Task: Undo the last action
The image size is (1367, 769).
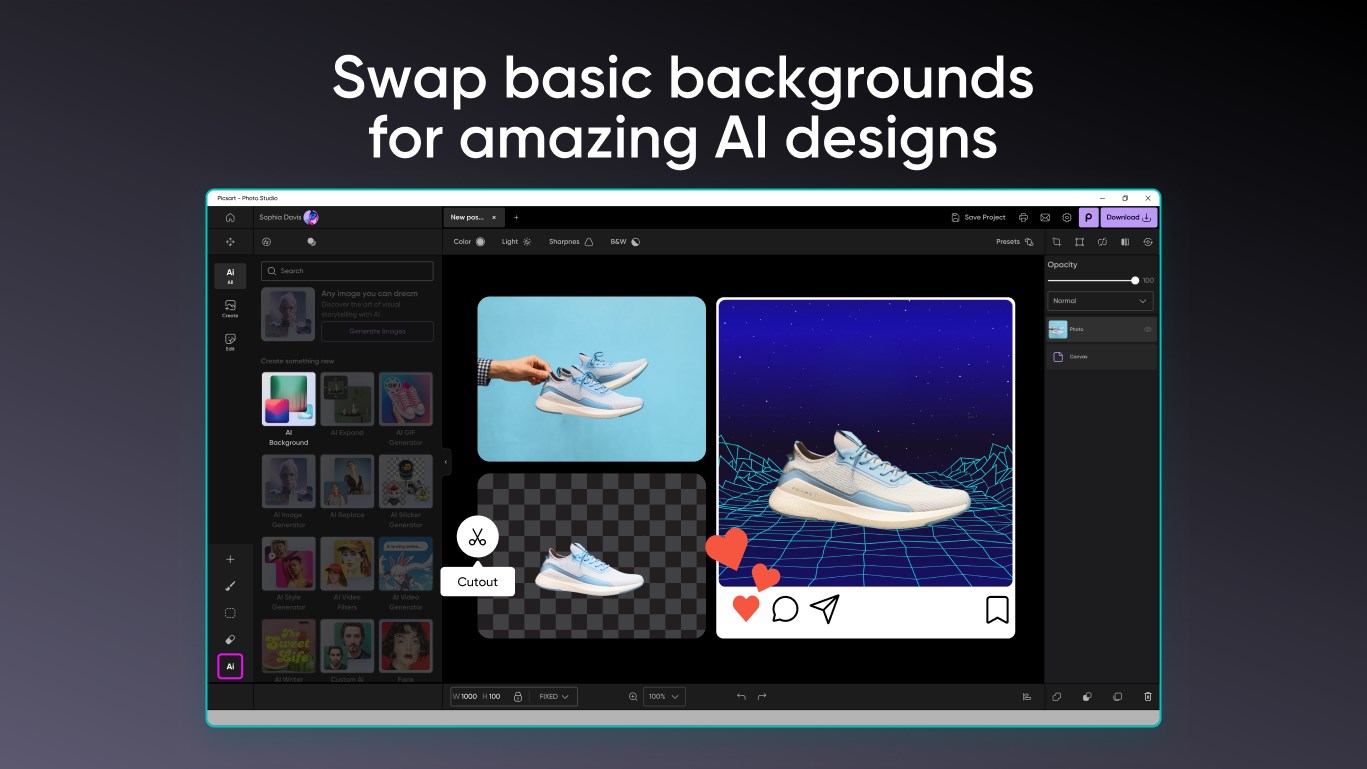Action: coord(741,696)
